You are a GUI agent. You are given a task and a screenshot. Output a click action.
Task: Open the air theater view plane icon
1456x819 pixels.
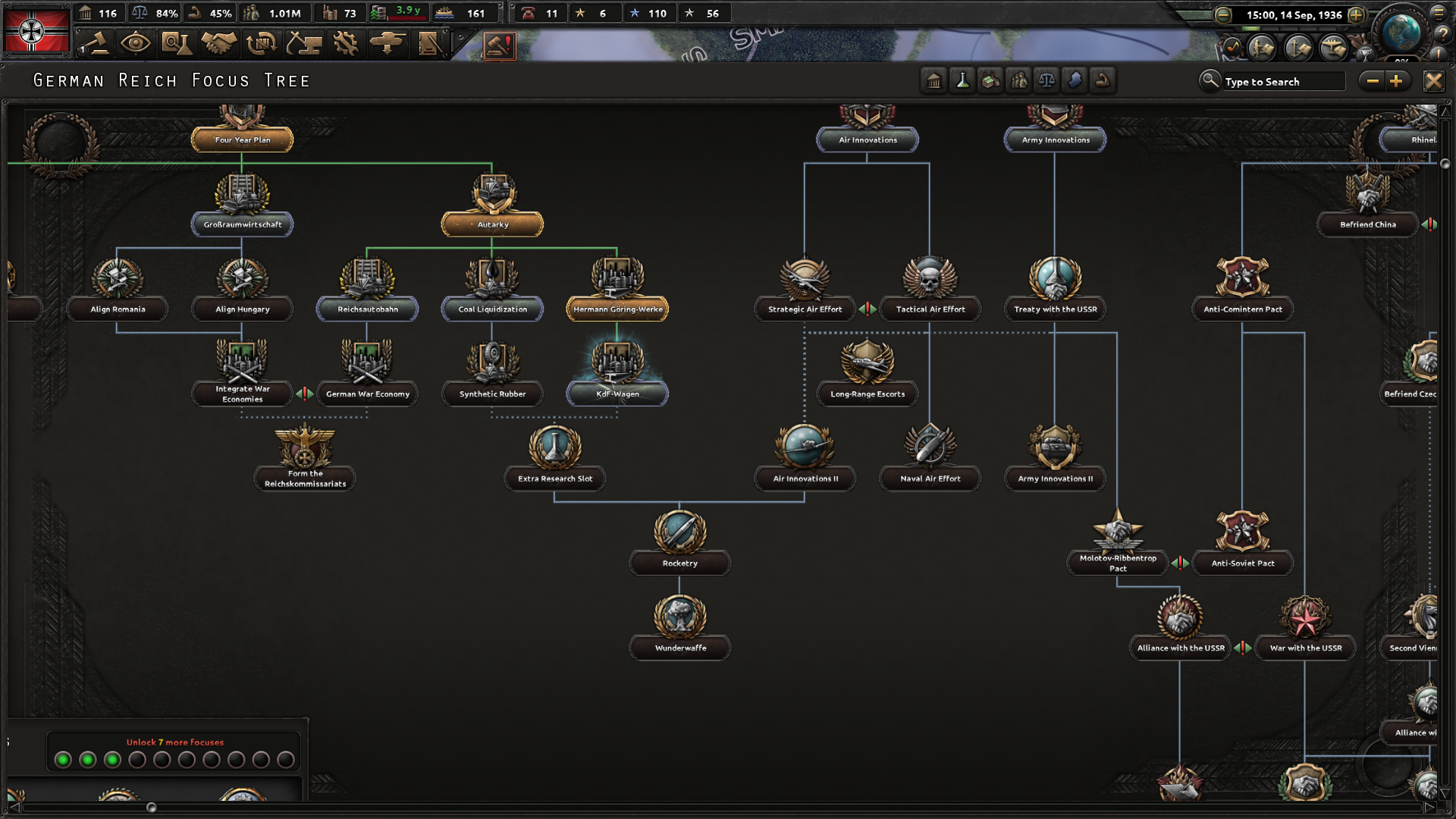tap(1332, 49)
